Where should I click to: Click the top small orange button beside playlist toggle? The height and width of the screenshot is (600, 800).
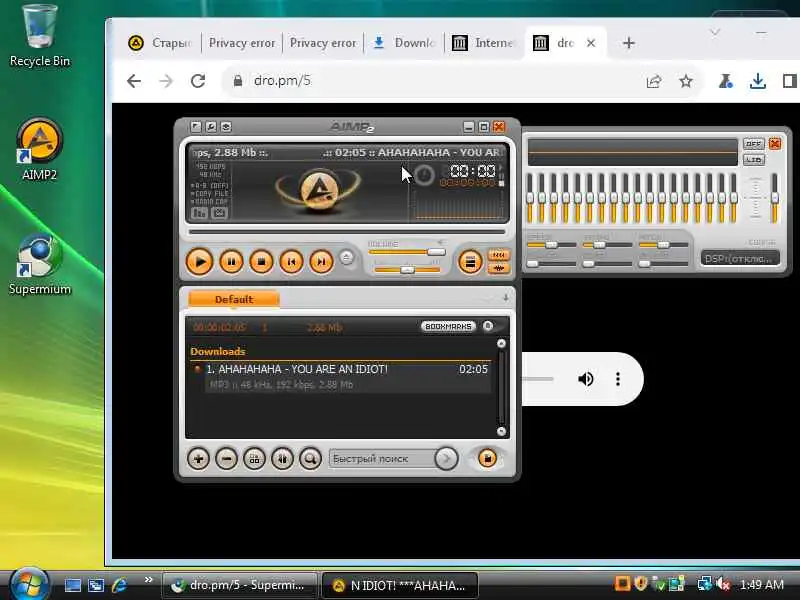point(498,255)
